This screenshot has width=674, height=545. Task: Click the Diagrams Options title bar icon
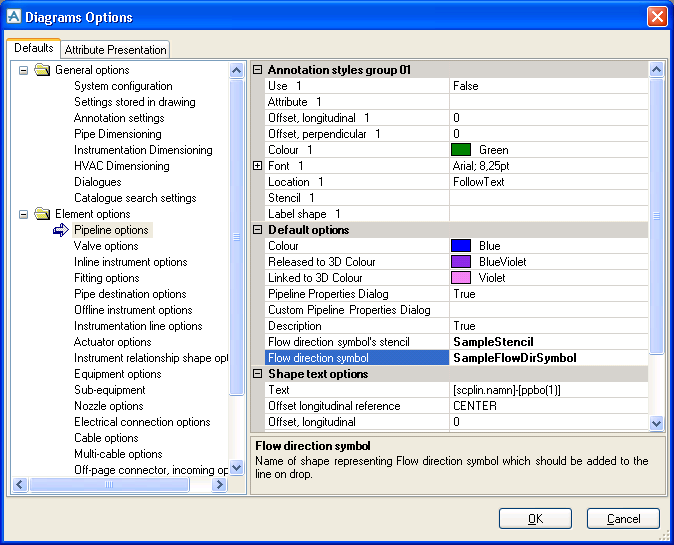[12, 17]
